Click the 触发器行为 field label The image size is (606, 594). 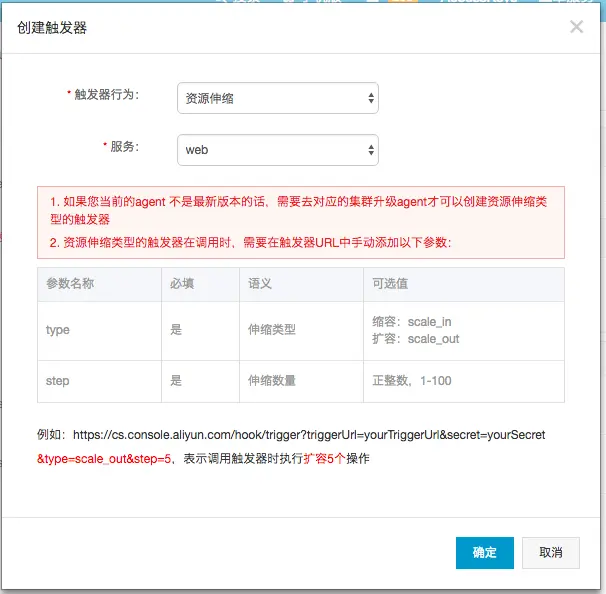click(106, 94)
